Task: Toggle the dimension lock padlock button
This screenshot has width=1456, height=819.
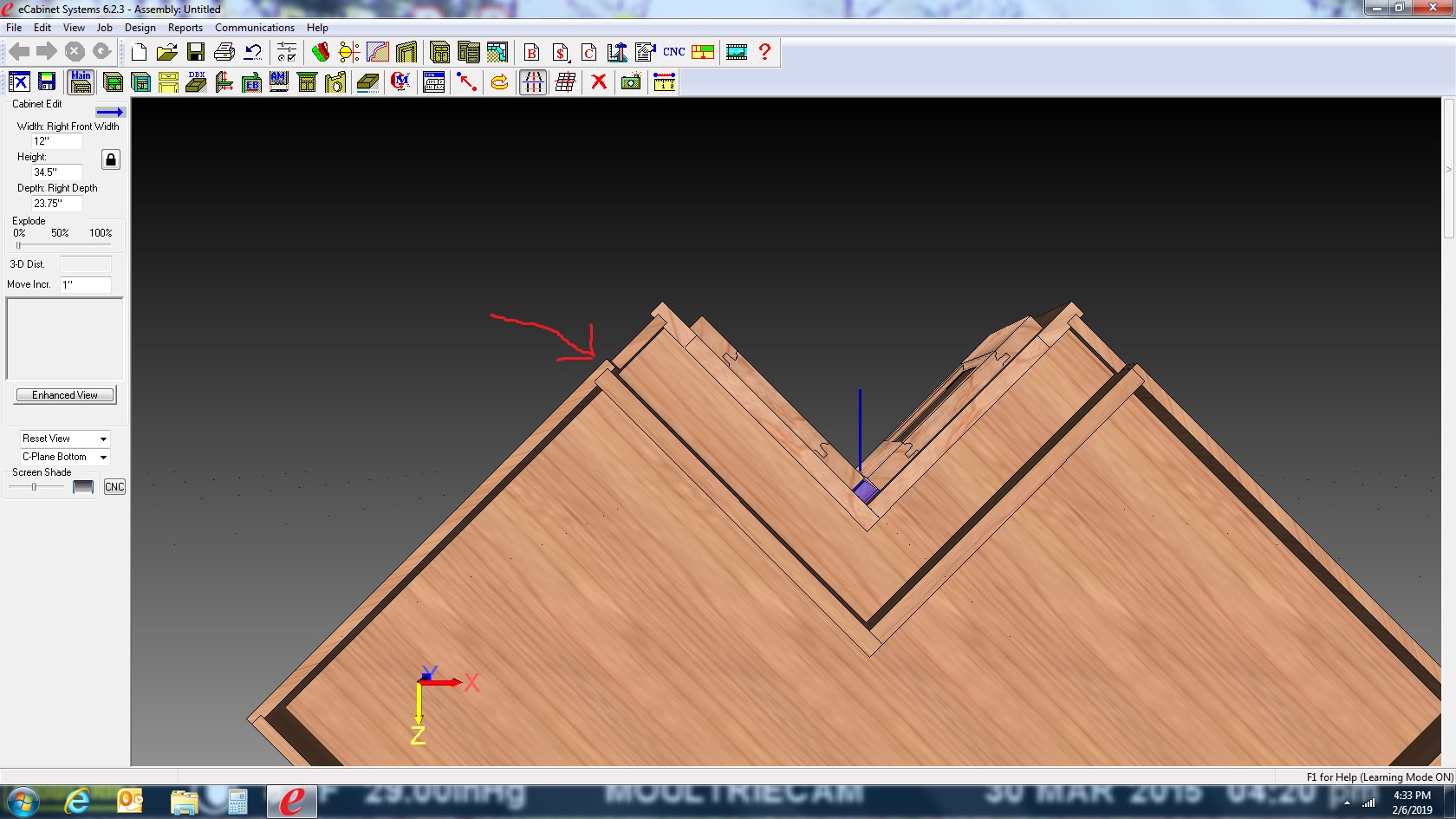Action: click(x=111, y=159)
